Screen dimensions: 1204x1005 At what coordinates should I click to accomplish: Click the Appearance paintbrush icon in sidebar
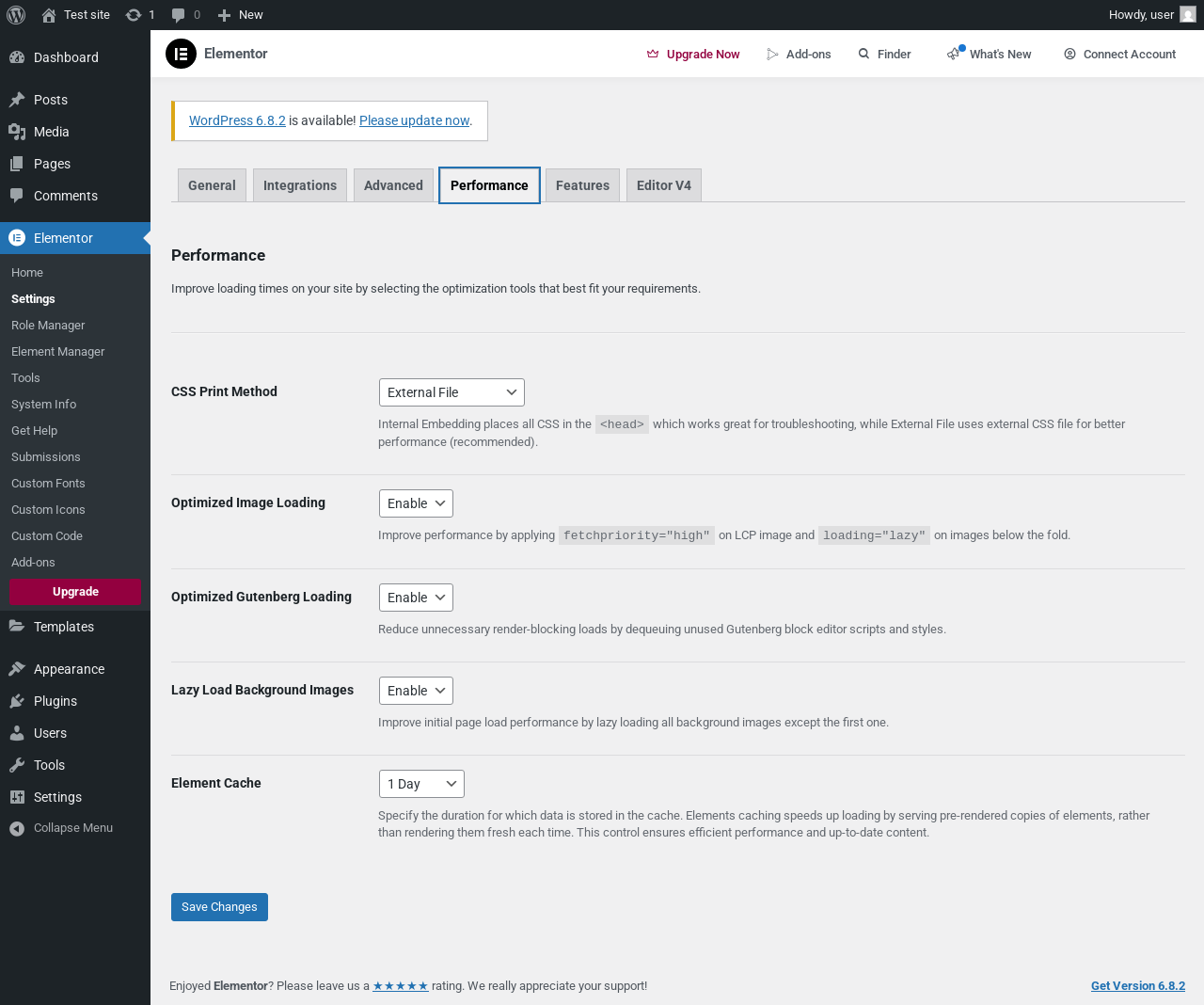point(17,669)
